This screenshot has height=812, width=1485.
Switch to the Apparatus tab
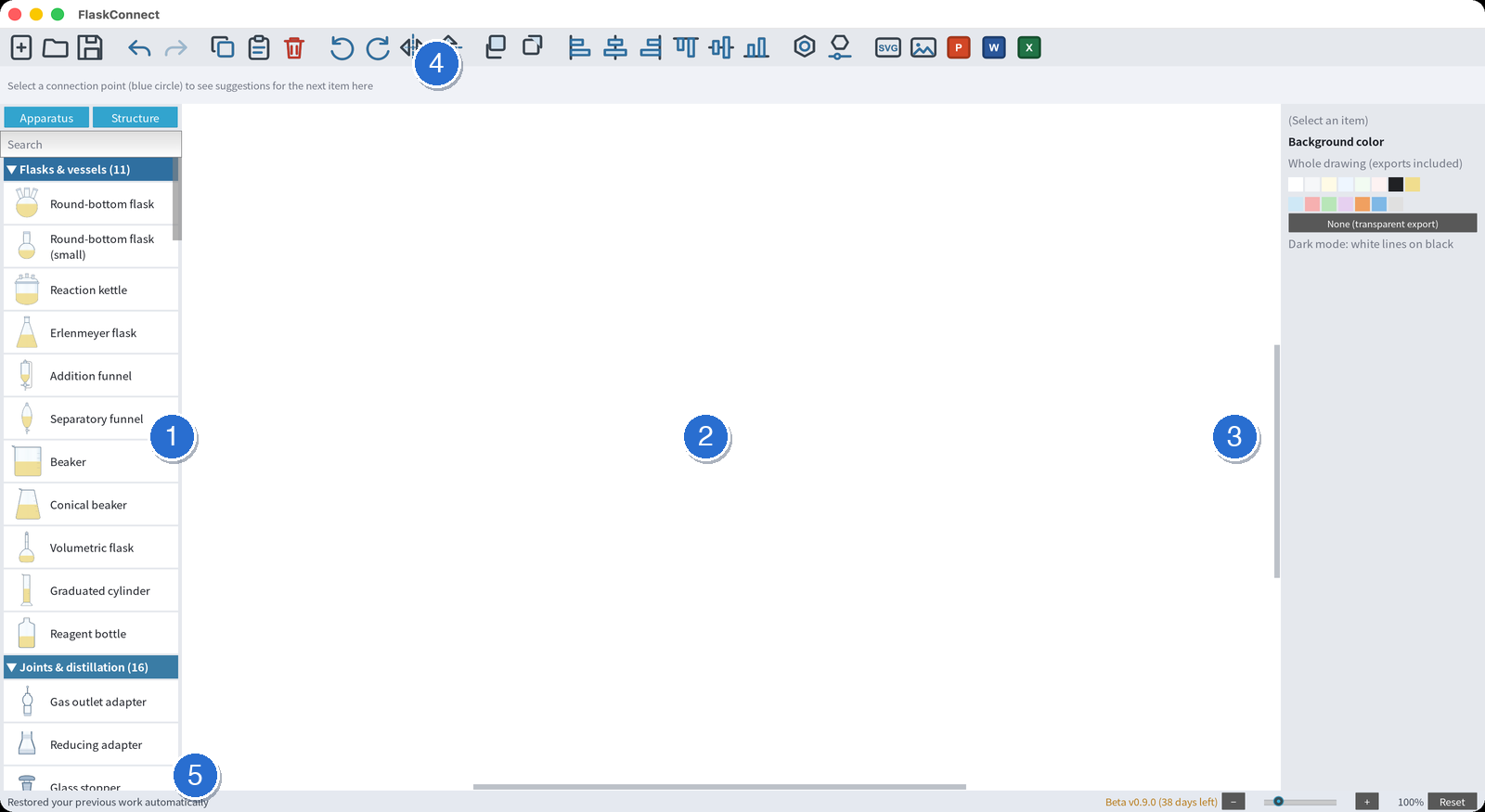46,118
